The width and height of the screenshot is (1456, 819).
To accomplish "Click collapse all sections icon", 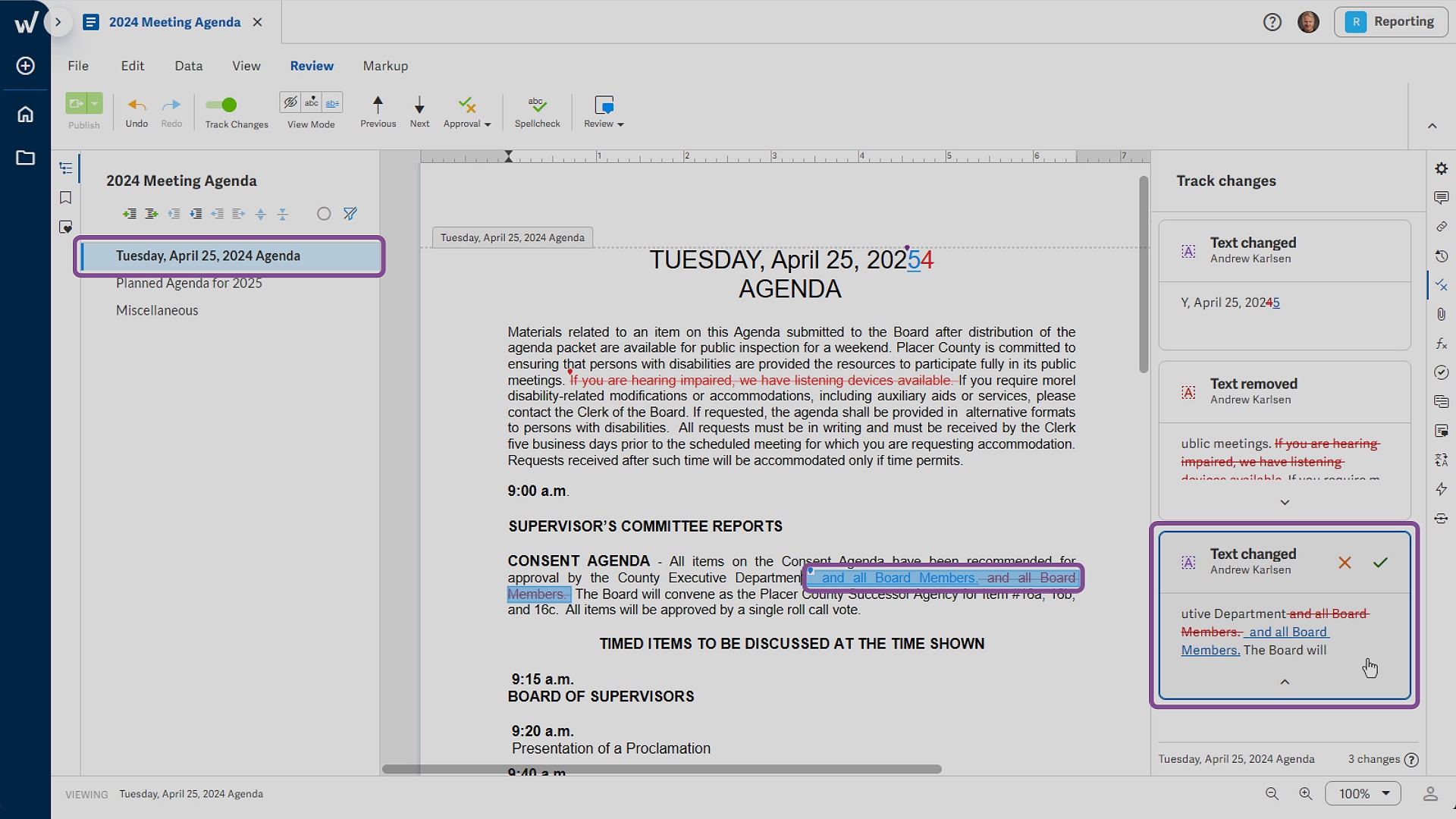I will click(283, 214).
